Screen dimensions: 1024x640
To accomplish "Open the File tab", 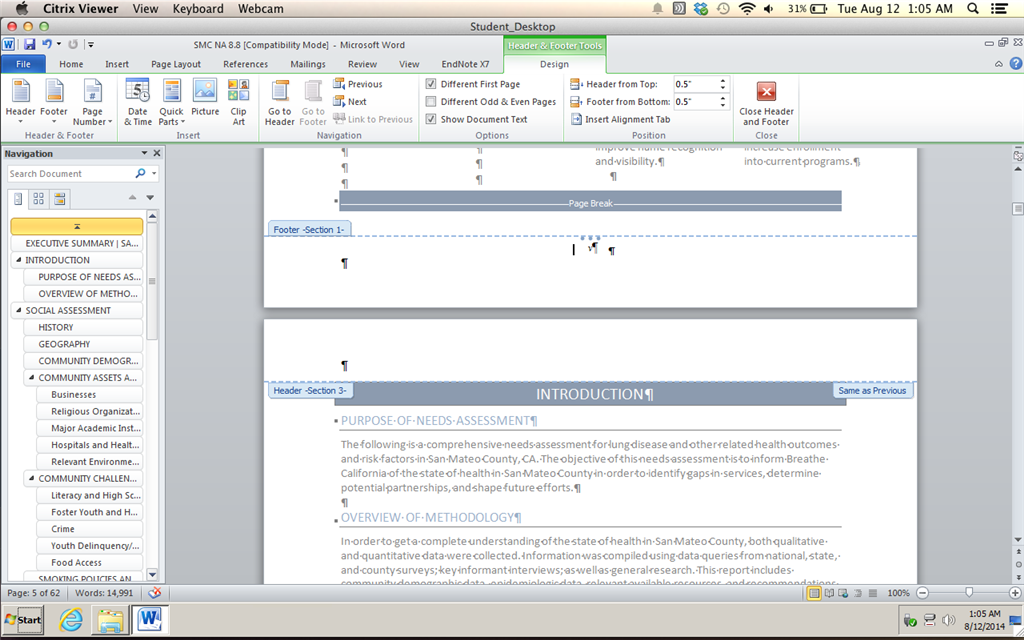I will [x=24, y=64].
